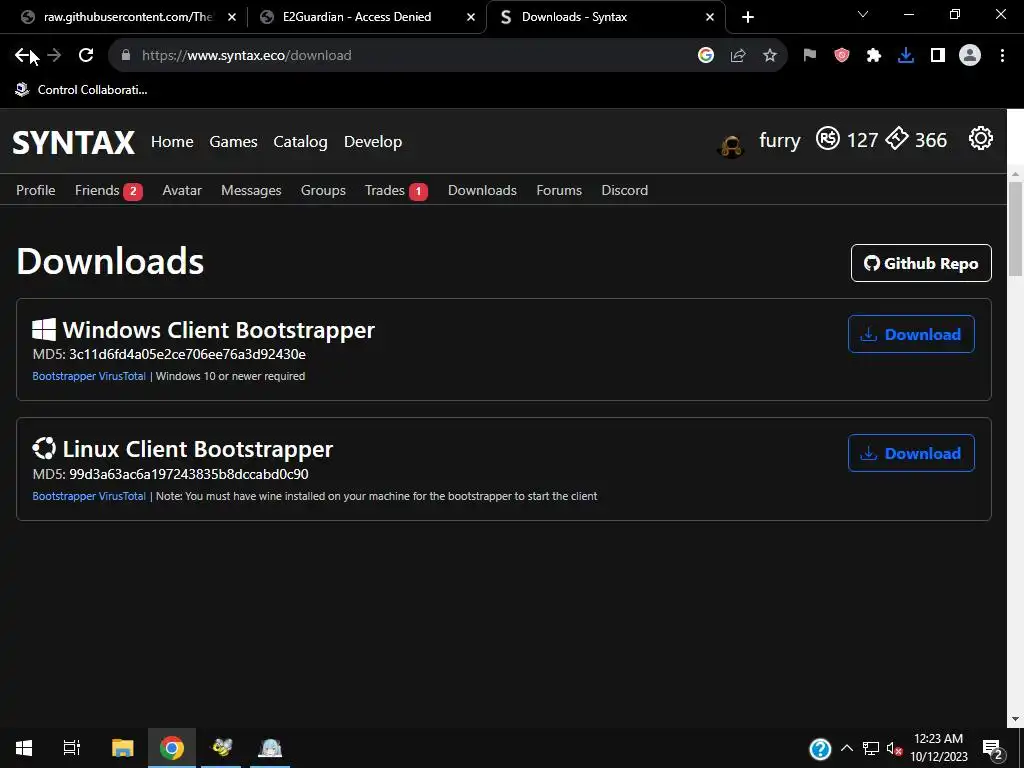Image resolution: width=1024 pixels, height=768 pixels.
Task: Download the Linux Client Bootstrapper
Action: coord(911,453)
